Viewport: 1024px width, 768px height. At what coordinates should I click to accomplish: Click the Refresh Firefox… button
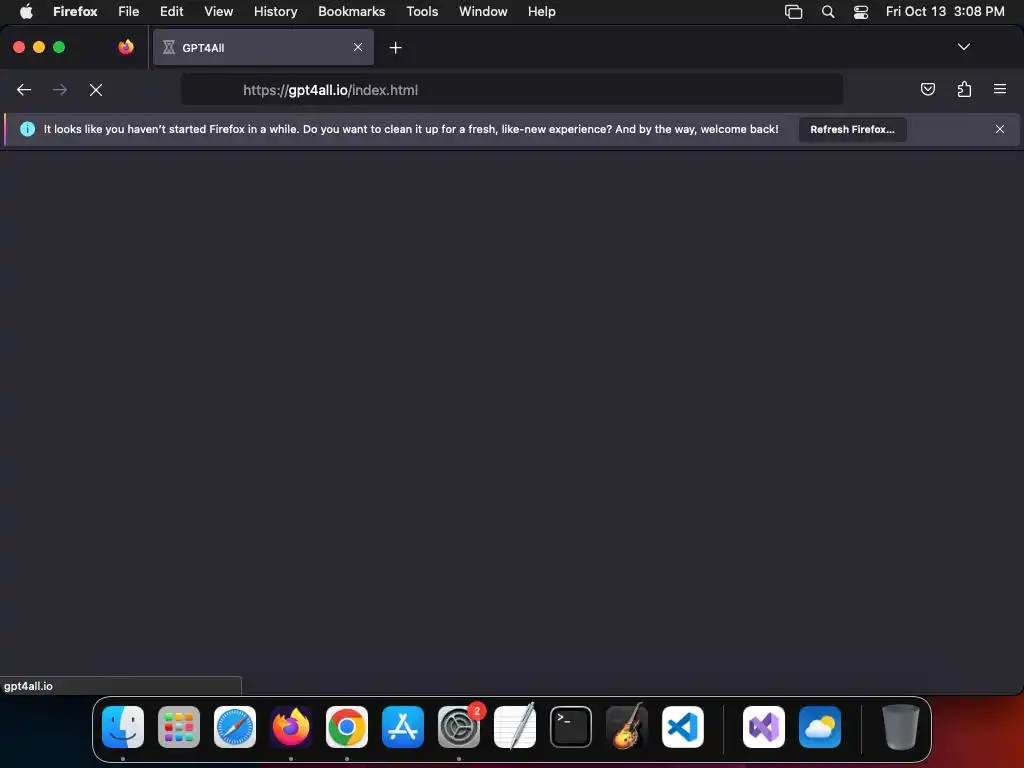(x=852, y=129)
